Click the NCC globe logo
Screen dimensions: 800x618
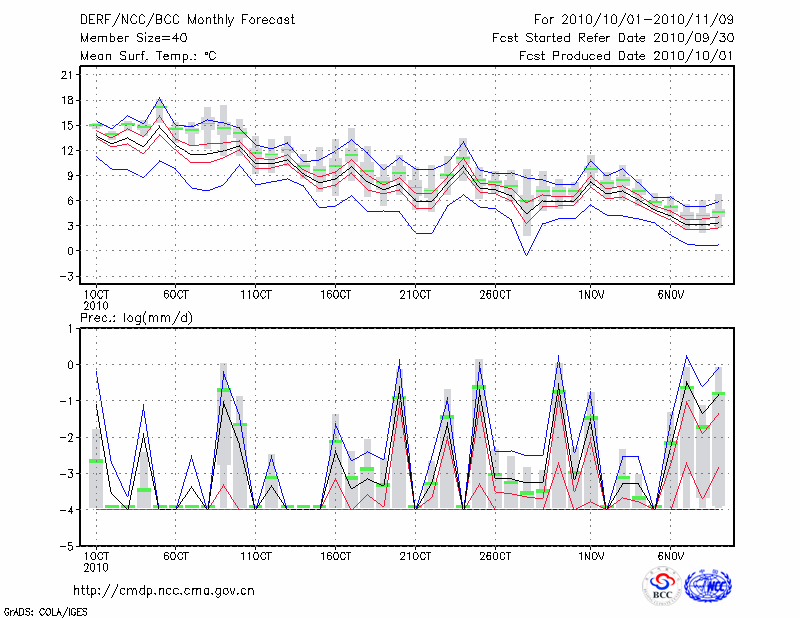pos(707,586)
